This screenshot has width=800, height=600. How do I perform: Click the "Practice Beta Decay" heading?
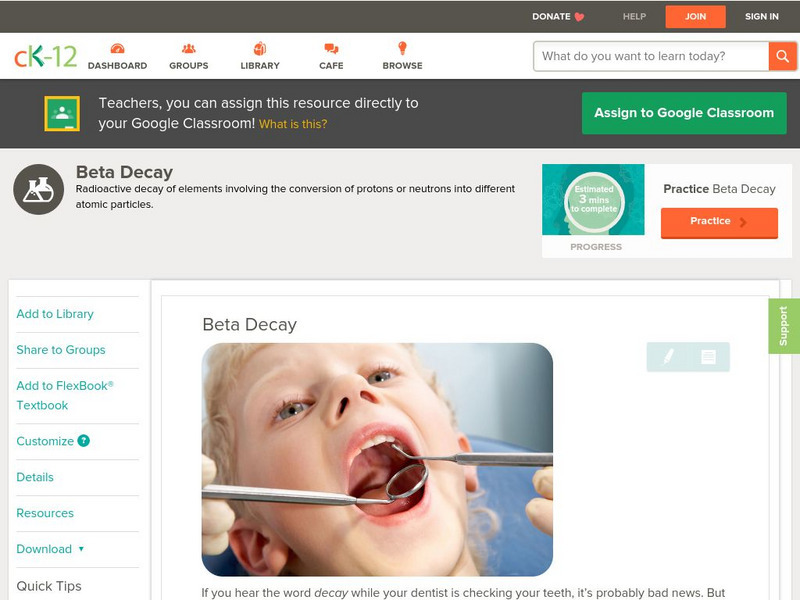coord(719,189)
